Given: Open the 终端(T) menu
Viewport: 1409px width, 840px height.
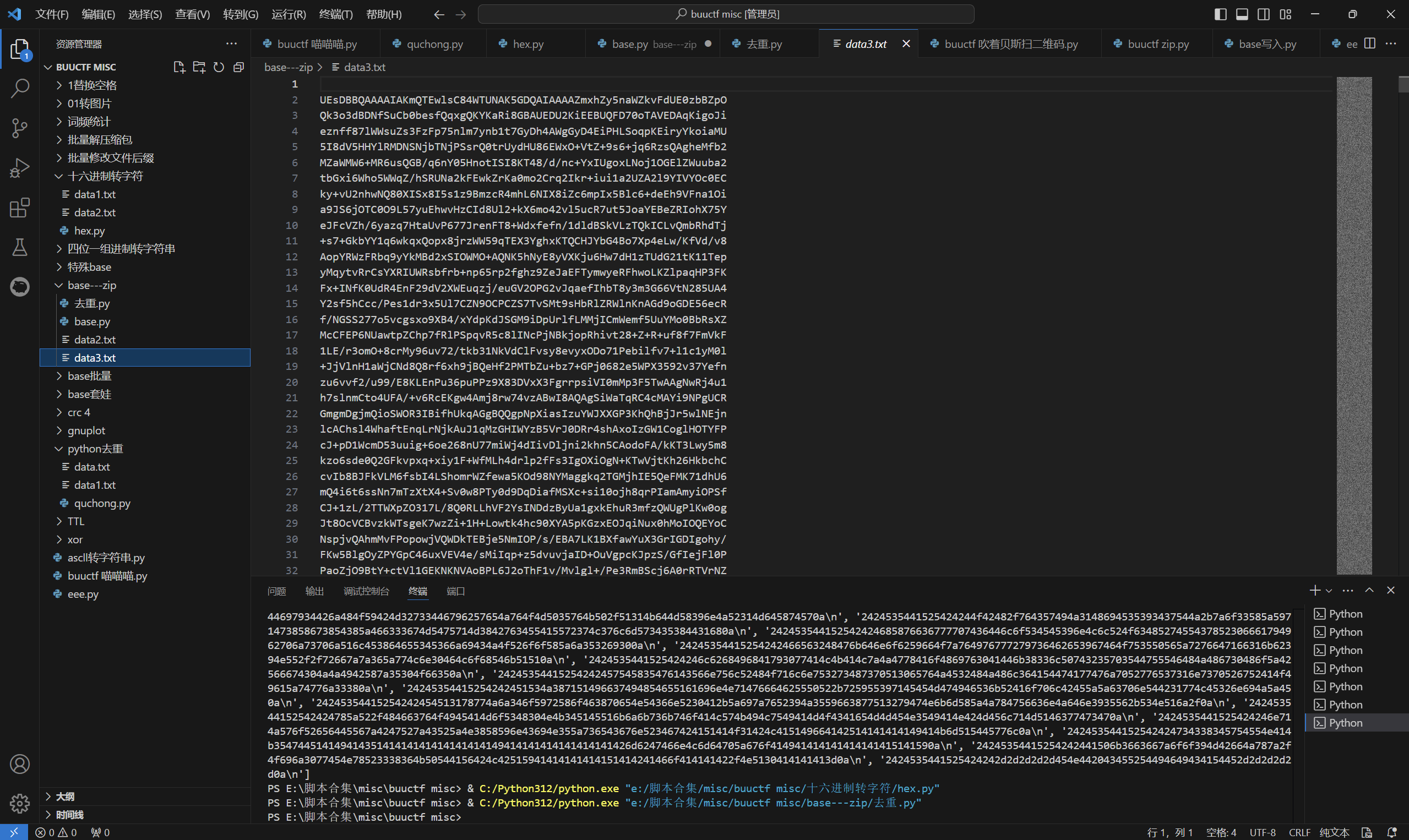Looking at the screenshot, I should [x=336, y=14].
